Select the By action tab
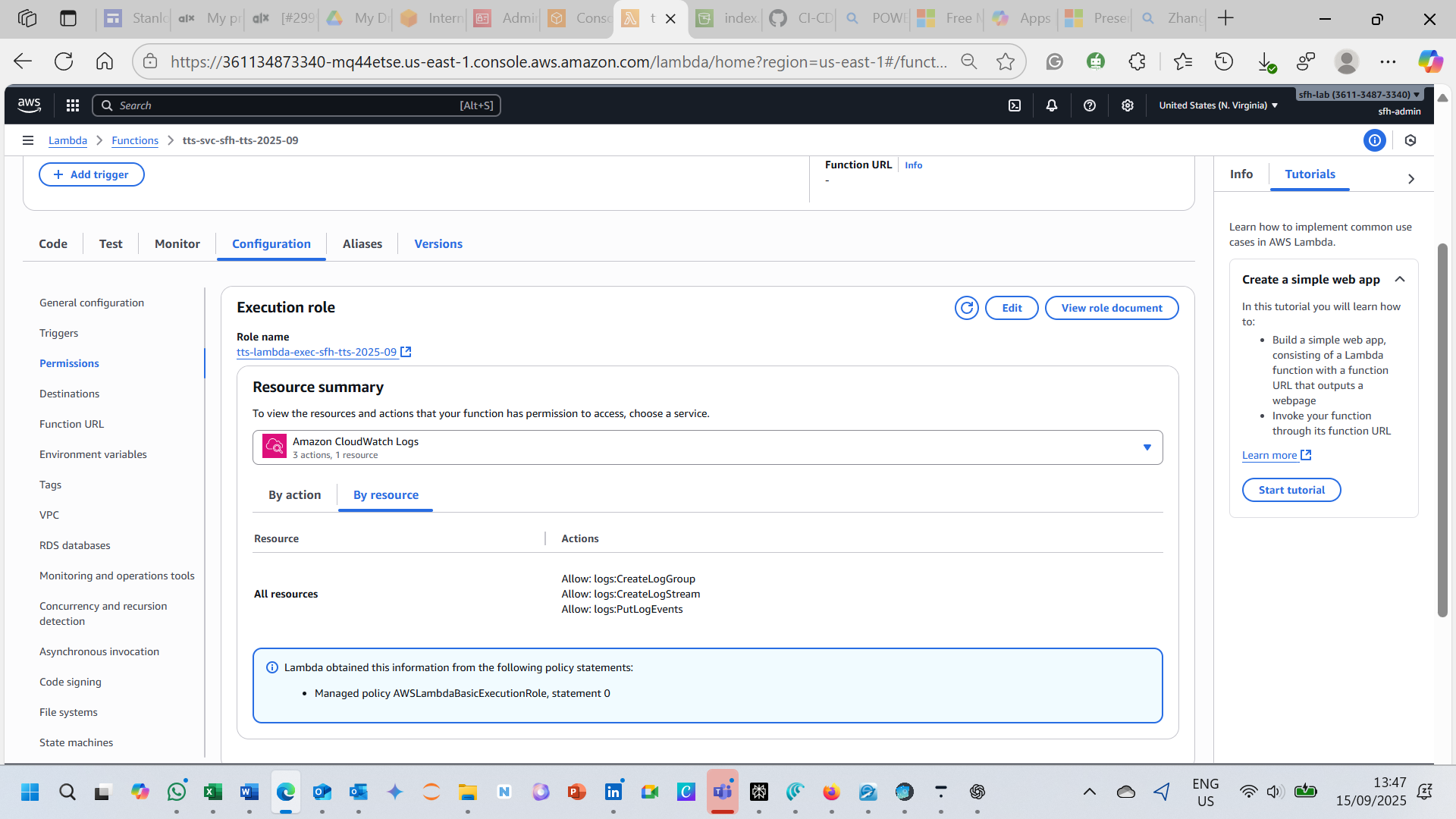The width and height of the screenshot is (1456, 819). [x=295, y=494]
